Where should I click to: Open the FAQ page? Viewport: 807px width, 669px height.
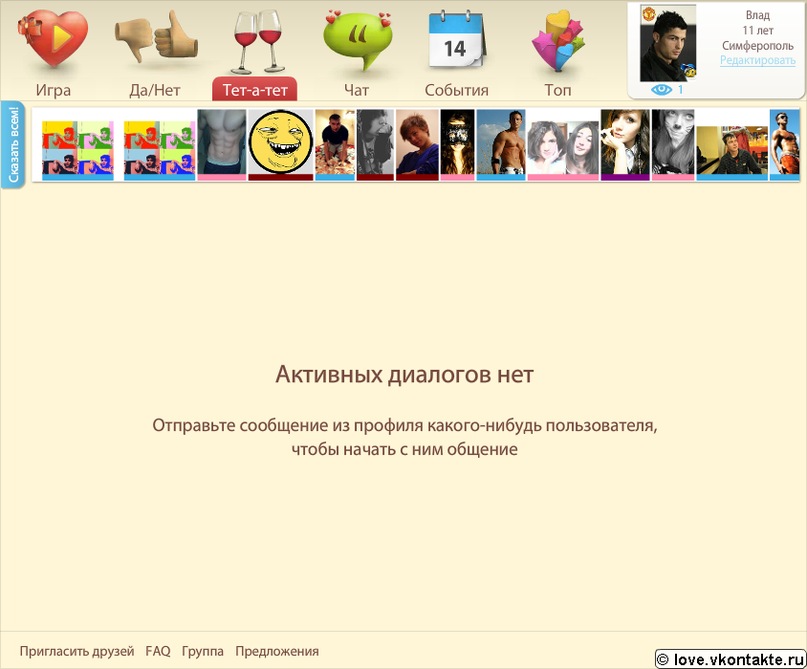coord(158,650)
